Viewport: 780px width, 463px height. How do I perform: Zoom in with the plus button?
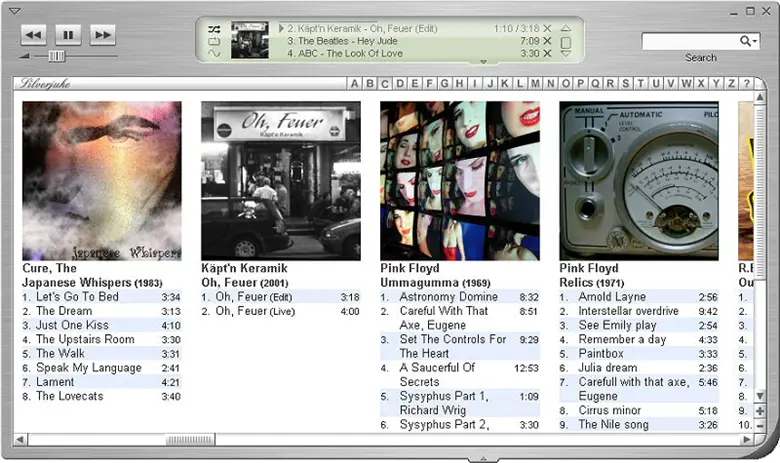point(760,411)
